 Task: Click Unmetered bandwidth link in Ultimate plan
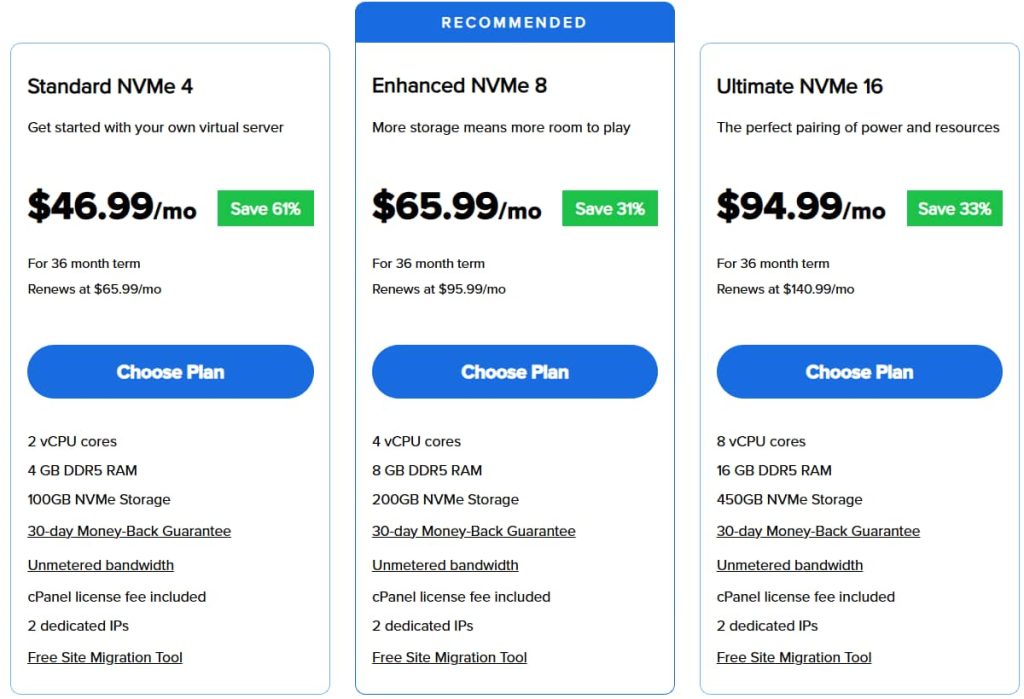(x=789, y=565)
